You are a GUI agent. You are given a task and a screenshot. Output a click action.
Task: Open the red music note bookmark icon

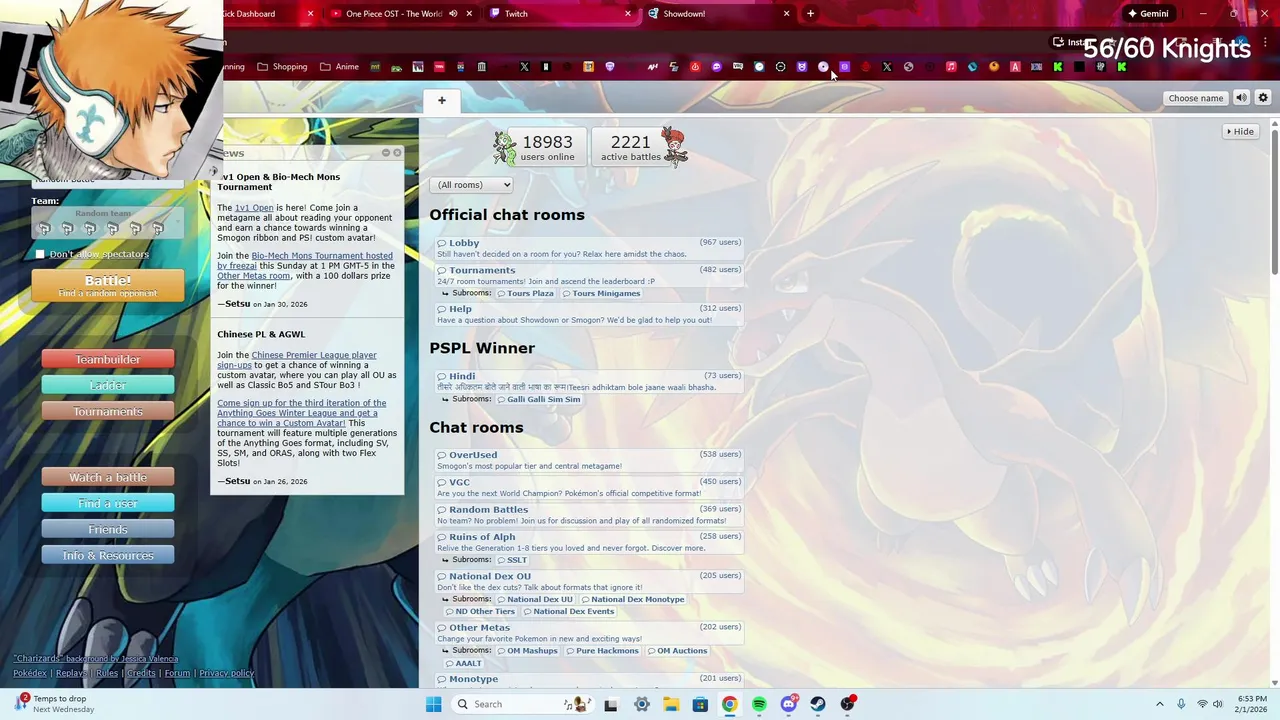pyautogui.click(x=951, y=67)
